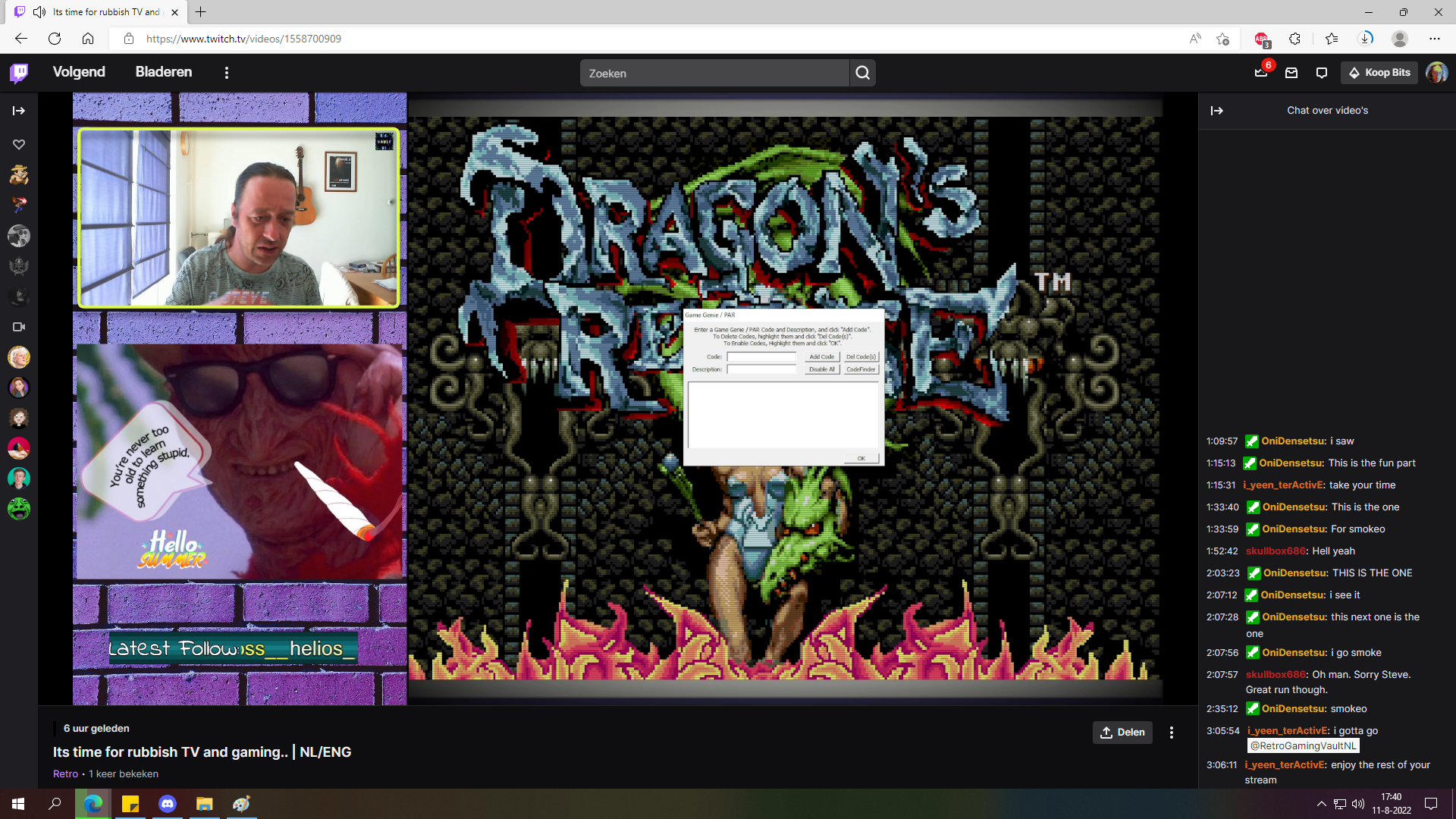Open the Retro category link
The image size is (1456, 819).
[x=65, y=773]
